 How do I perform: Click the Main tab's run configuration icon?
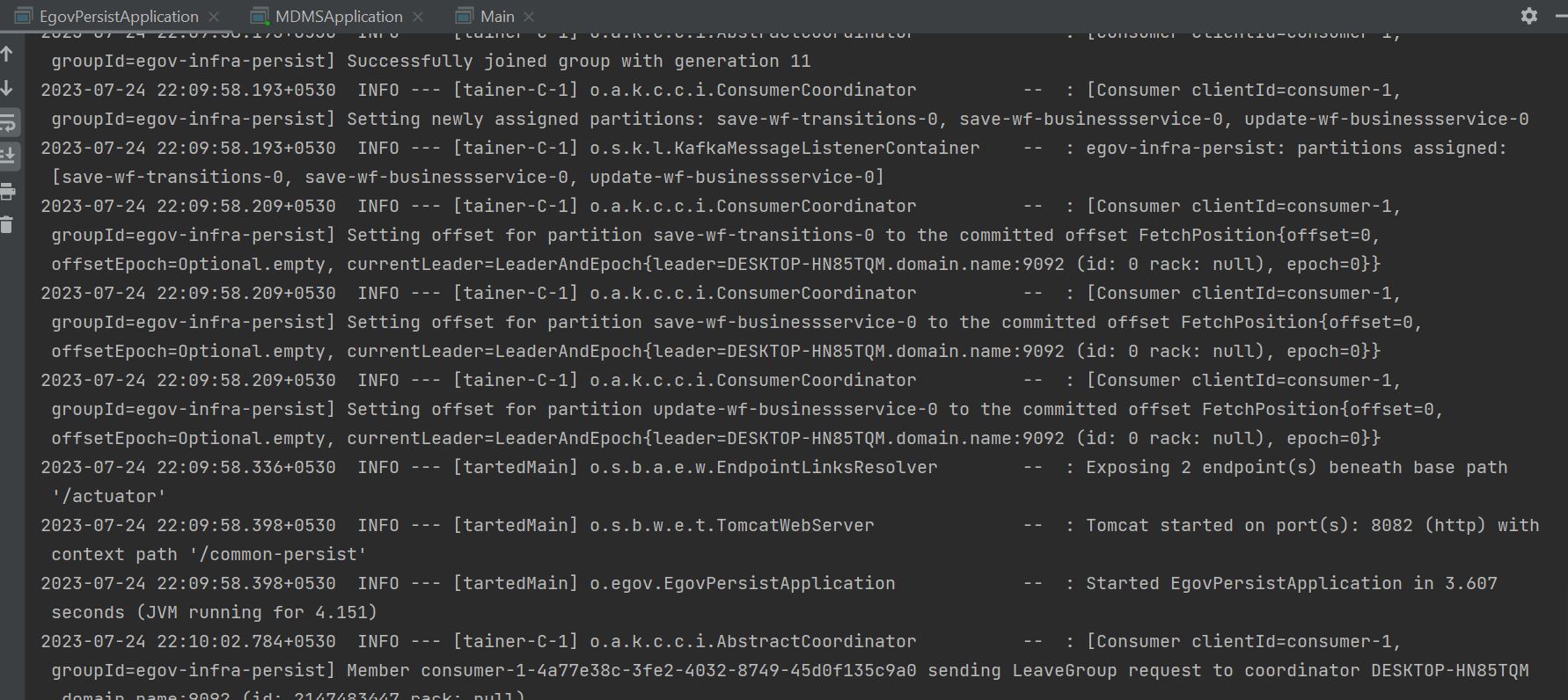(x=465, y=17)
